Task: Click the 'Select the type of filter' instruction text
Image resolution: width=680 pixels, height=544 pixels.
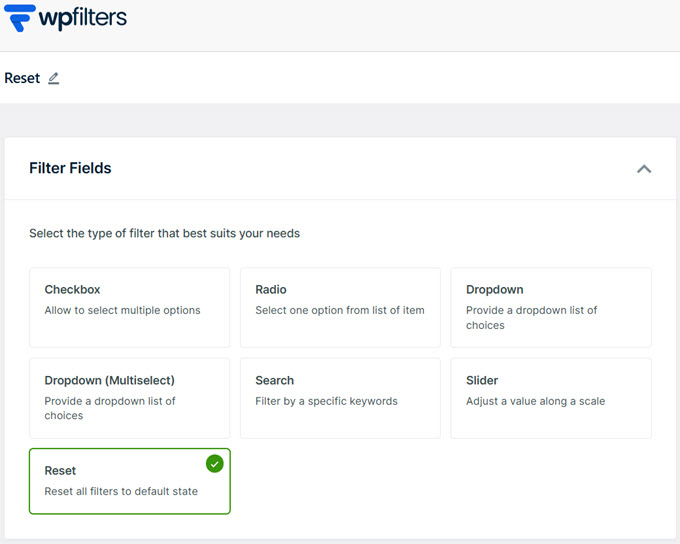Action: click(x=164, y=233)
